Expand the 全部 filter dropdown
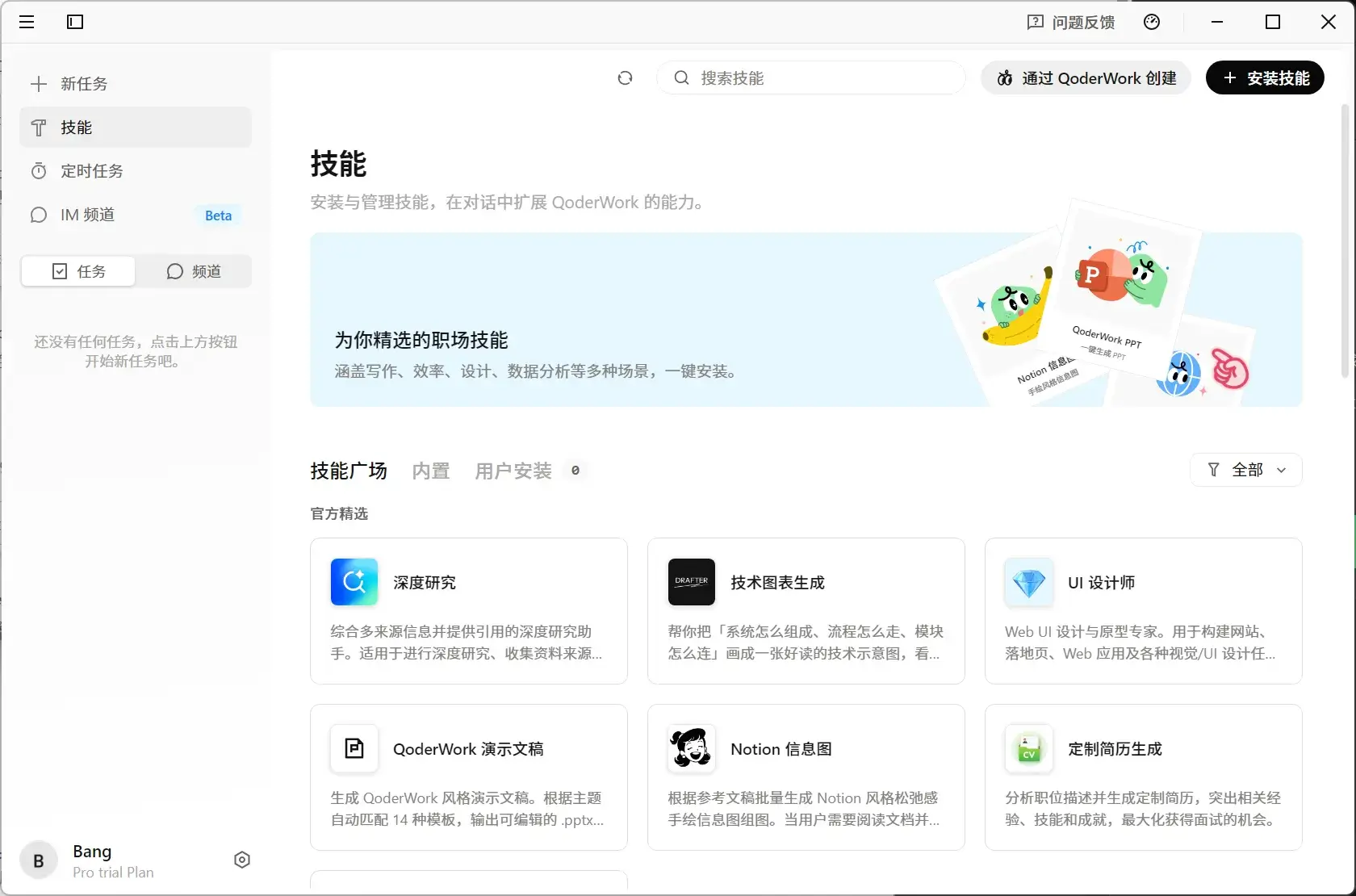This screenshot has height=896, width=1356. 1246,470
